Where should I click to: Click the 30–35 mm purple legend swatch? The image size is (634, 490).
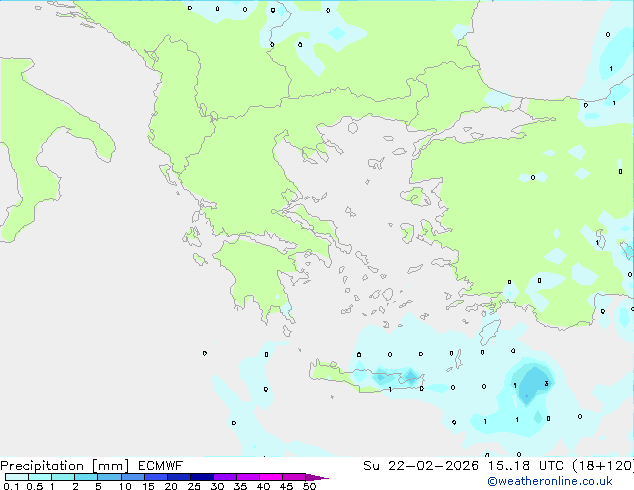[x=225, y=477]
